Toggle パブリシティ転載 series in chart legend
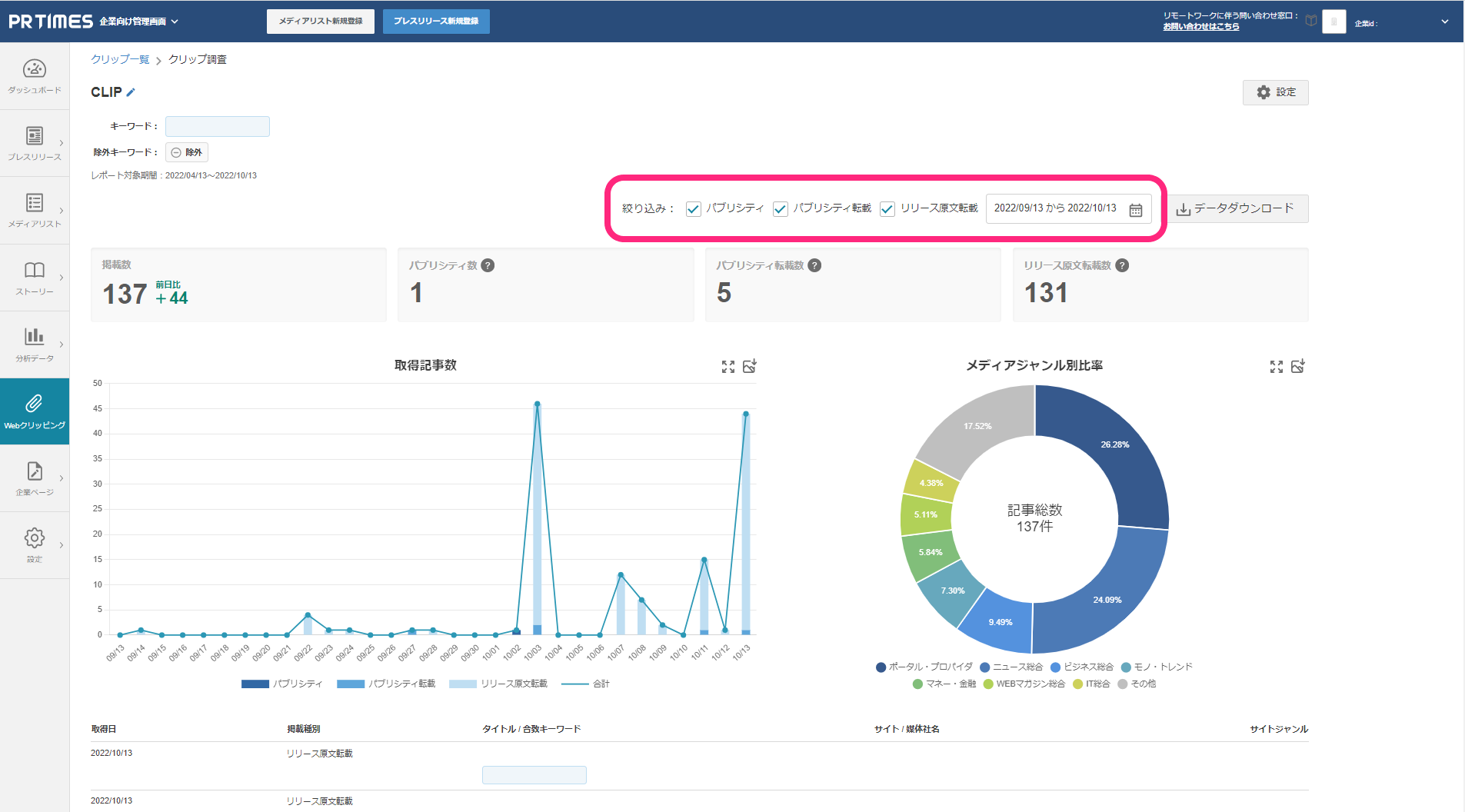 386,684
